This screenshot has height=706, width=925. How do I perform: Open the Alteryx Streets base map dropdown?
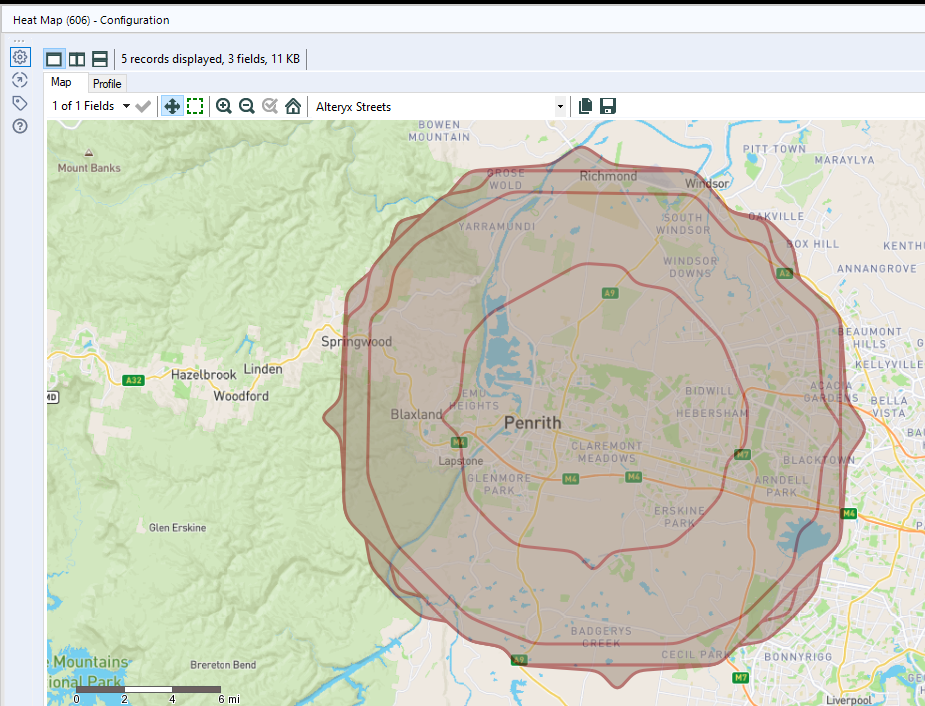click(x=560, y=105)
